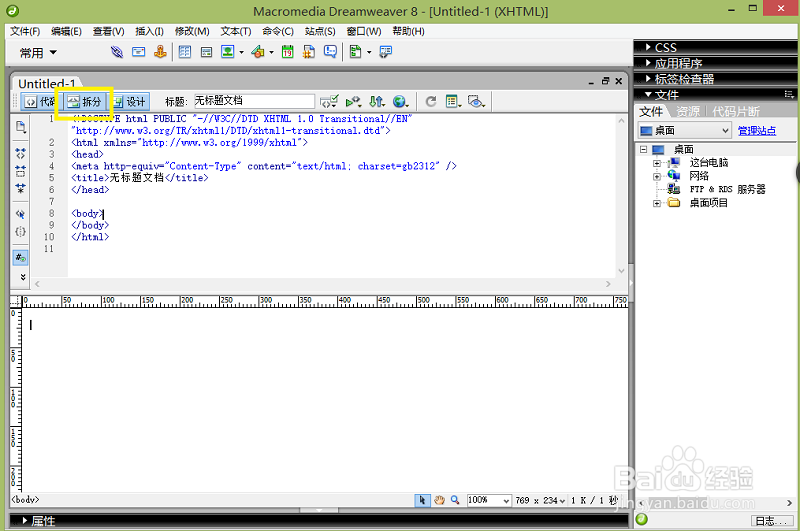Viewport: 800px width, 531px height.
Task: Open the View Options icon
Action: coord(454,102)
